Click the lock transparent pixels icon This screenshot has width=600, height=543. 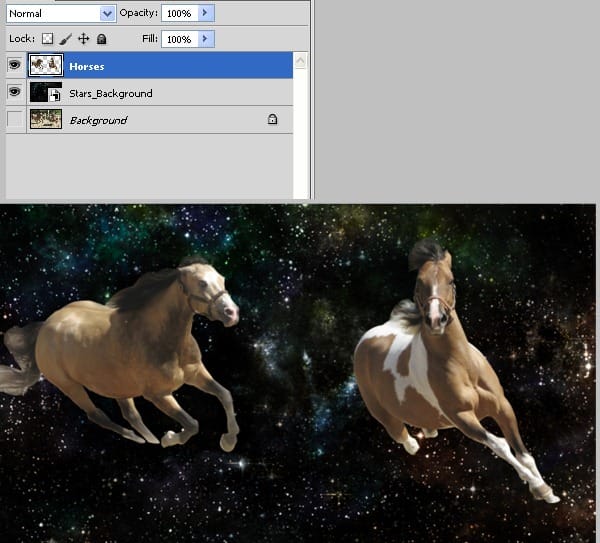click(x=47, y=39)
